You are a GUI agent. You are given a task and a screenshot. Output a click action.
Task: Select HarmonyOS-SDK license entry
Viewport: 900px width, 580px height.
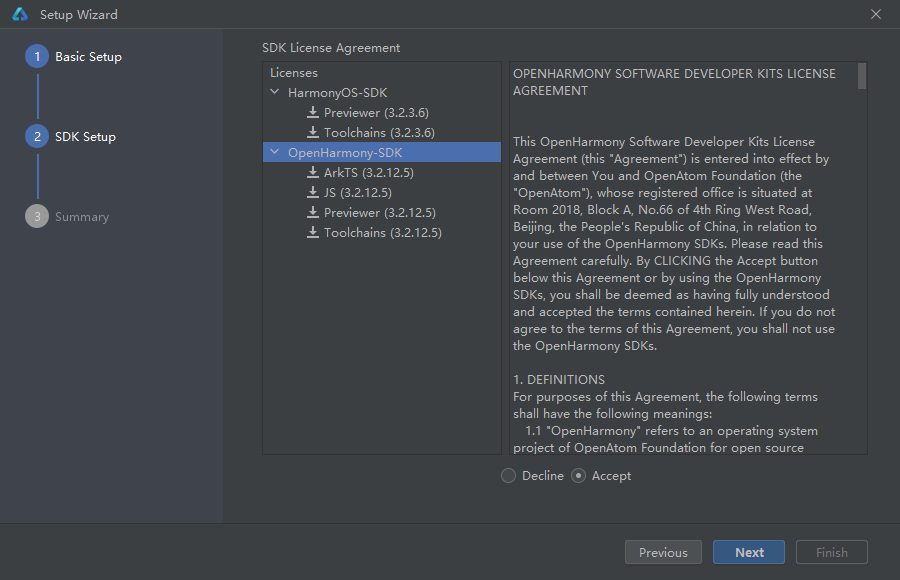coord(338,92)
